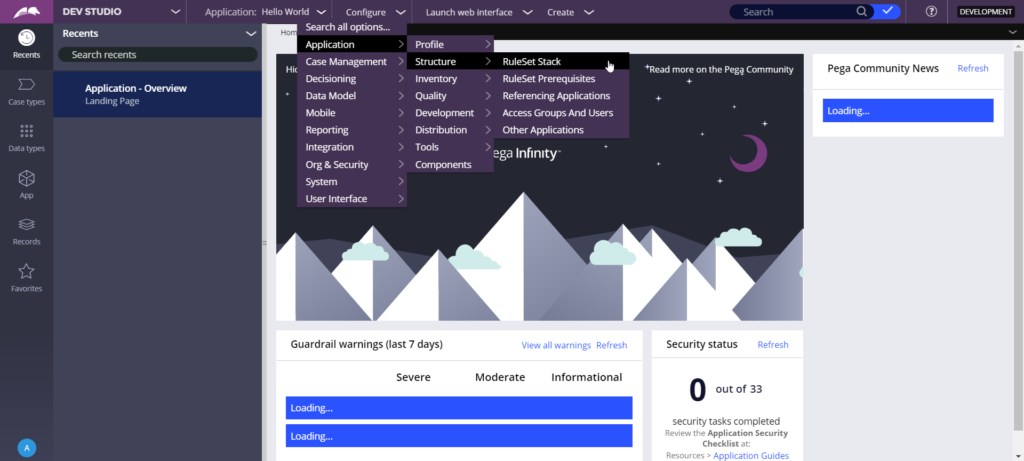The height and width of the screenshot is (461, 1024).
Task: Refresh the Security status panel
Action: [773, 344]
